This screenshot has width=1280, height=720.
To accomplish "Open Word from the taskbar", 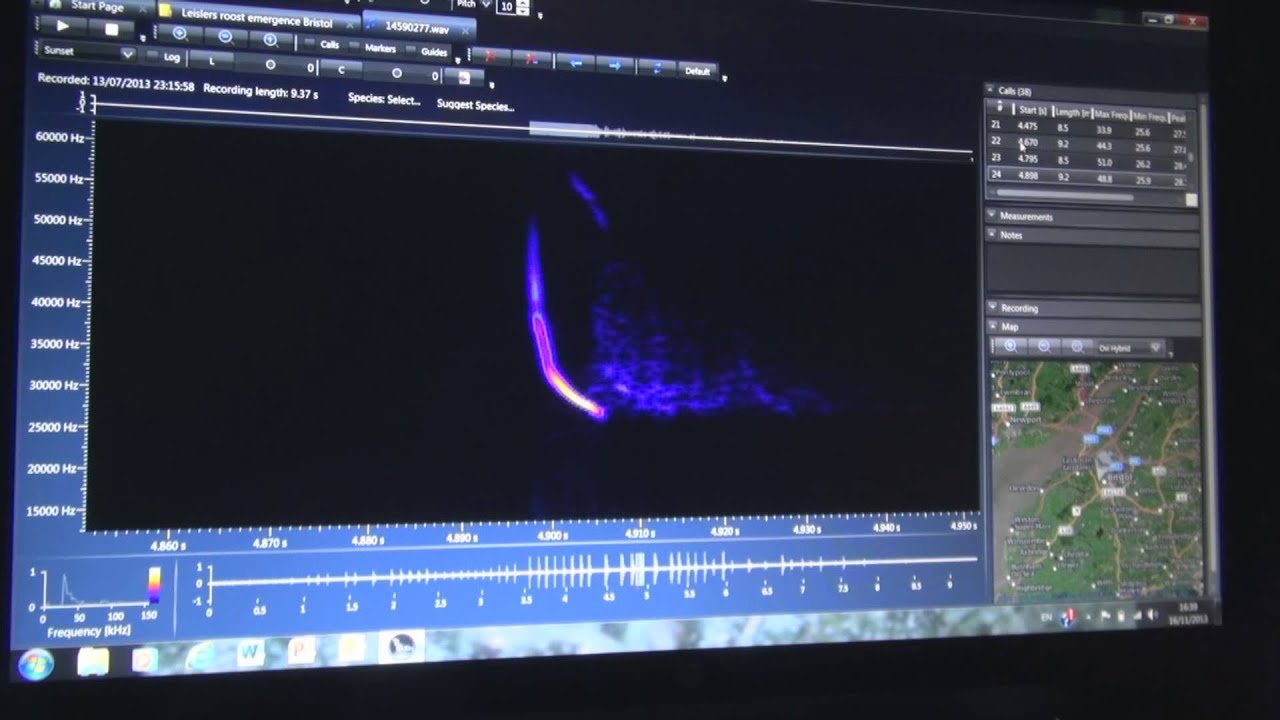I will [251, 654].
